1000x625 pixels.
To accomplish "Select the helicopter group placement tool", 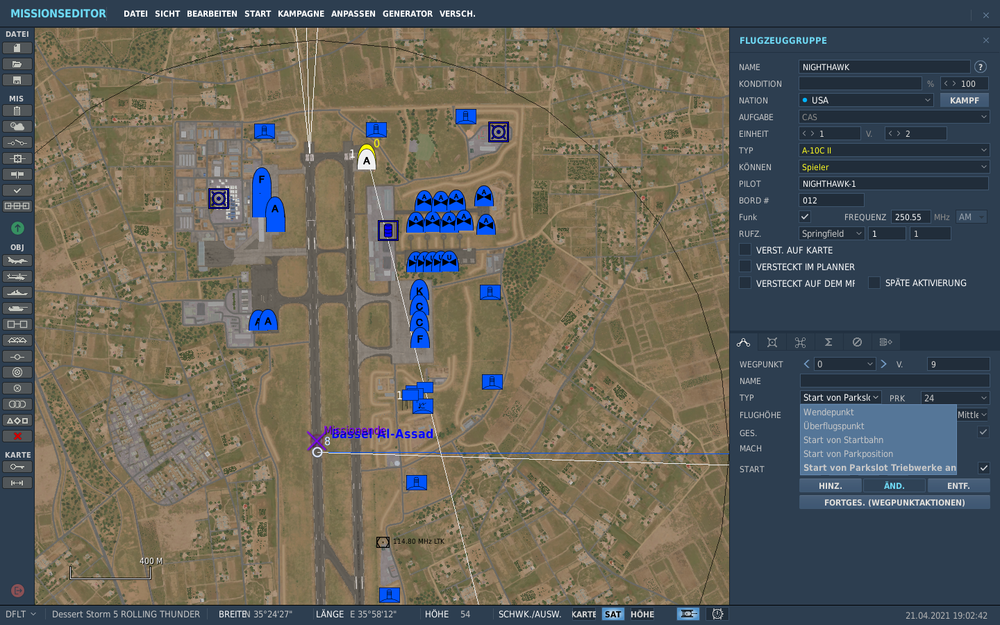I will [x=17, y=277].
